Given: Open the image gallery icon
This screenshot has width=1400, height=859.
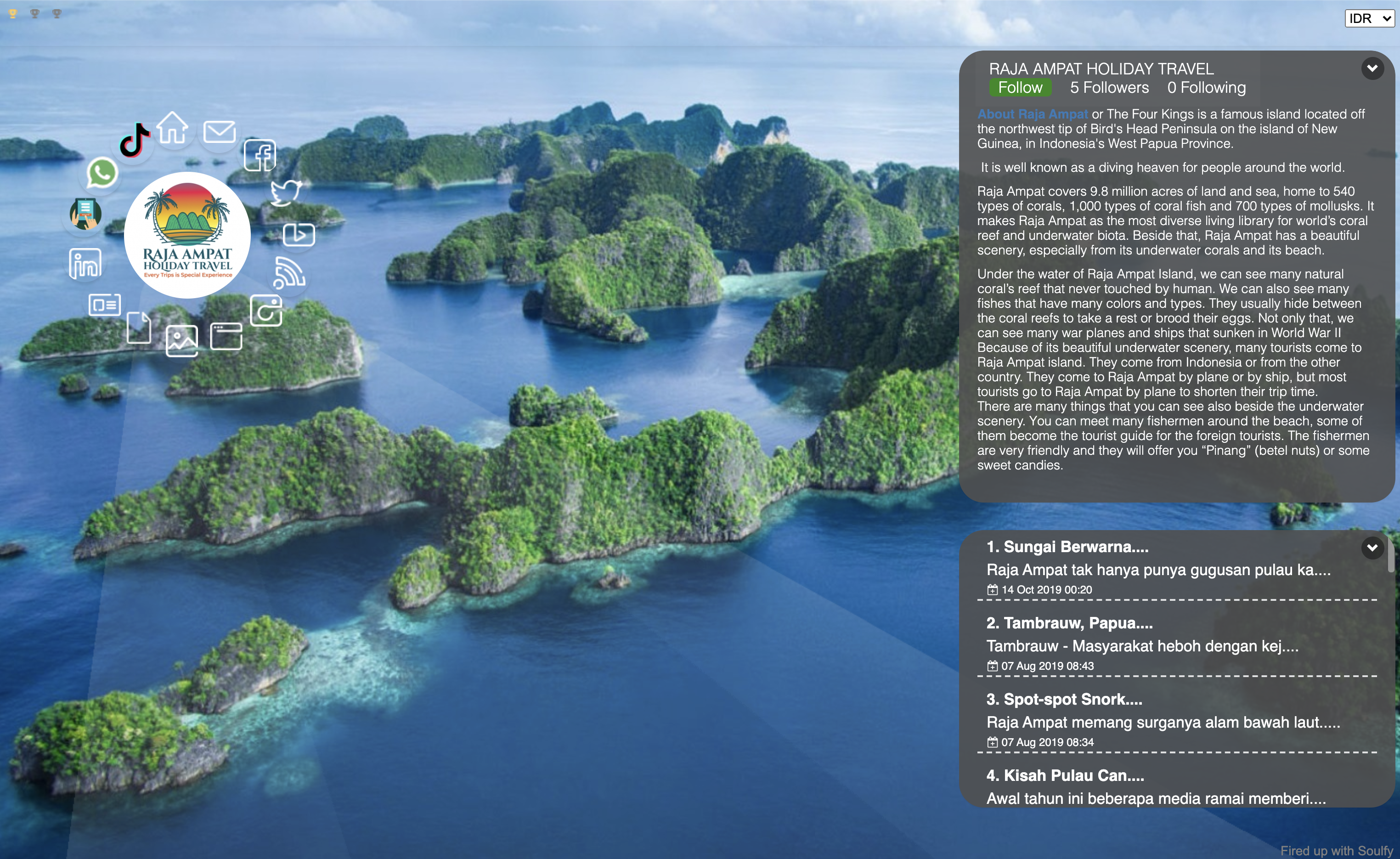Looking at the screenshot, I should (182, 341).
